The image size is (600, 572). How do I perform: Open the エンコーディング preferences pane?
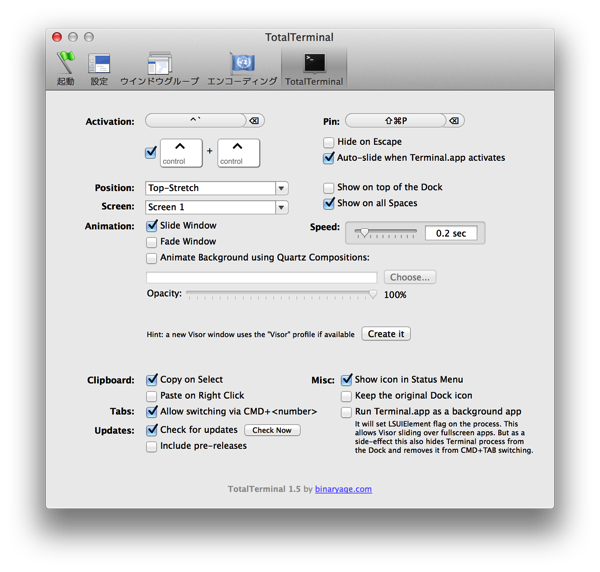tap(242, 69)
